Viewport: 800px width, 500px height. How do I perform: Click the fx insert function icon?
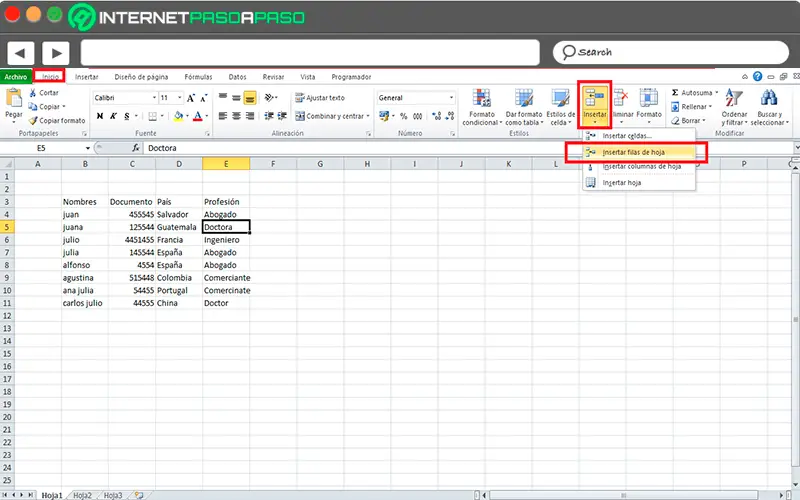tap(136, 148)
